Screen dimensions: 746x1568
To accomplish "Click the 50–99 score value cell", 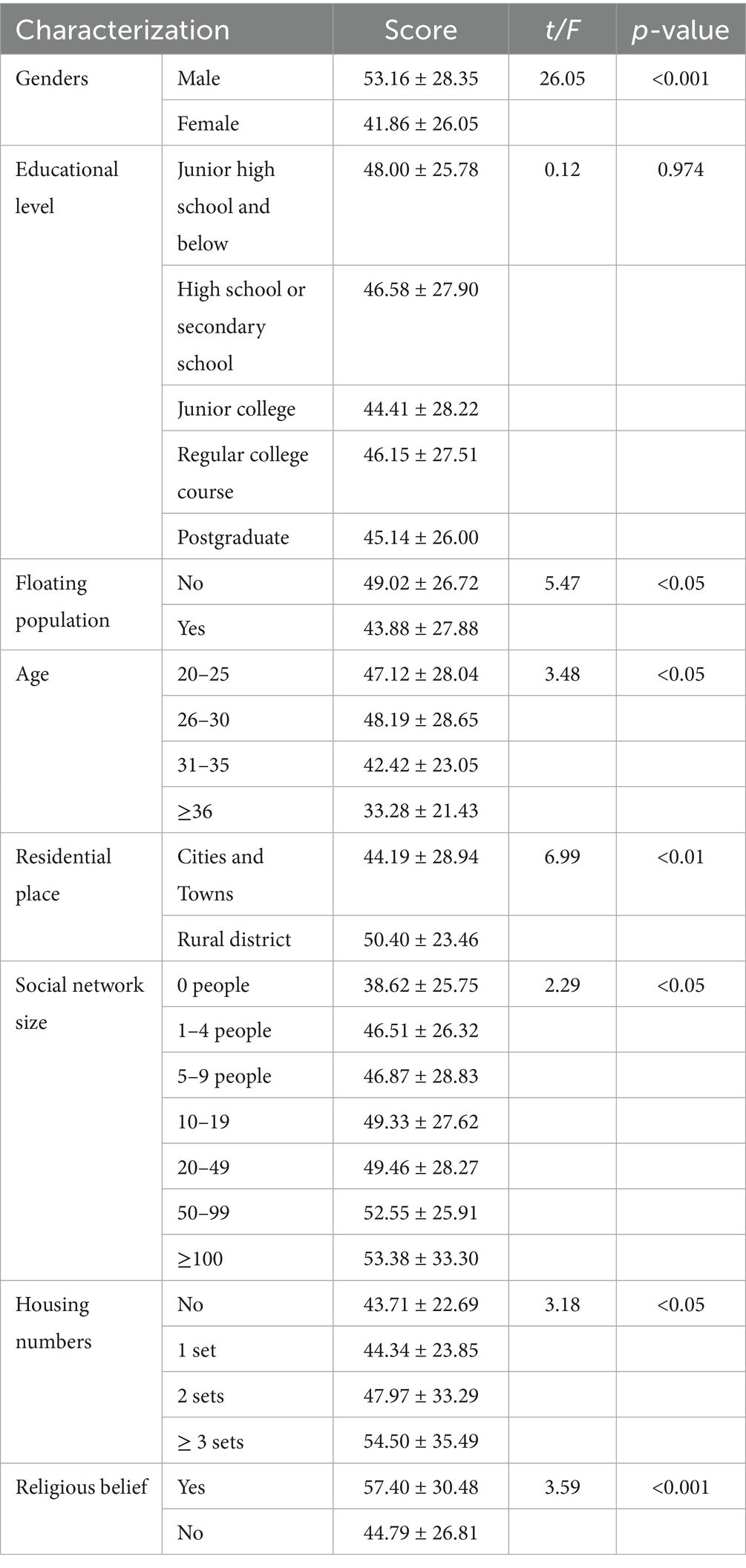I will [x=420, y=1212].
